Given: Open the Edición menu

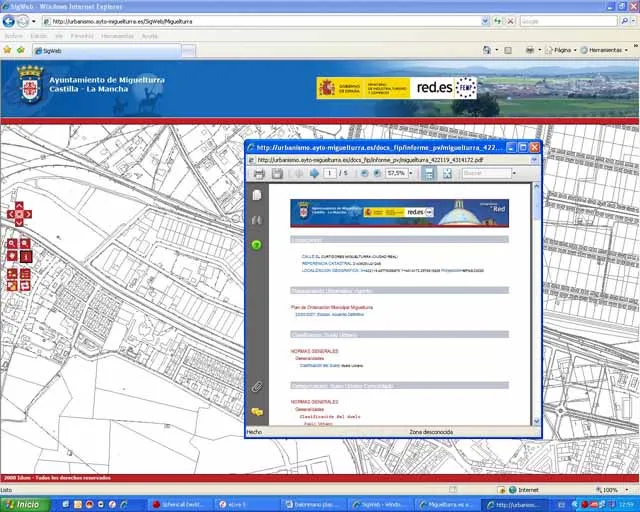Looking at the screenshot, I should pyautogui.click(x=39, y=36).
